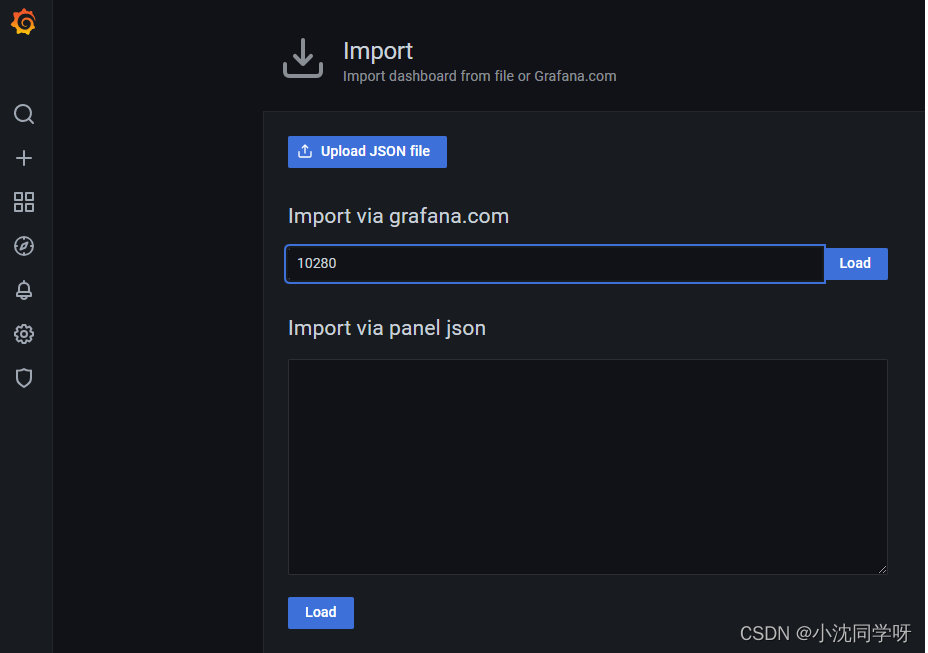Click the 'Import via grafana.com' heading

tap(398, 216)
